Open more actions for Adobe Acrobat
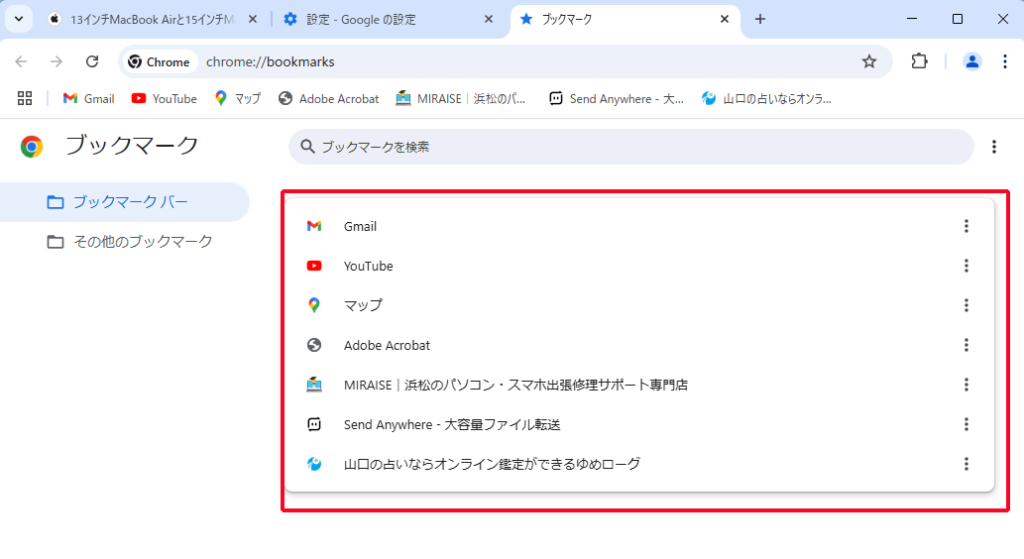Viewport: 1024px width, 559px height. pyautogui.click(x=966, y=345)
